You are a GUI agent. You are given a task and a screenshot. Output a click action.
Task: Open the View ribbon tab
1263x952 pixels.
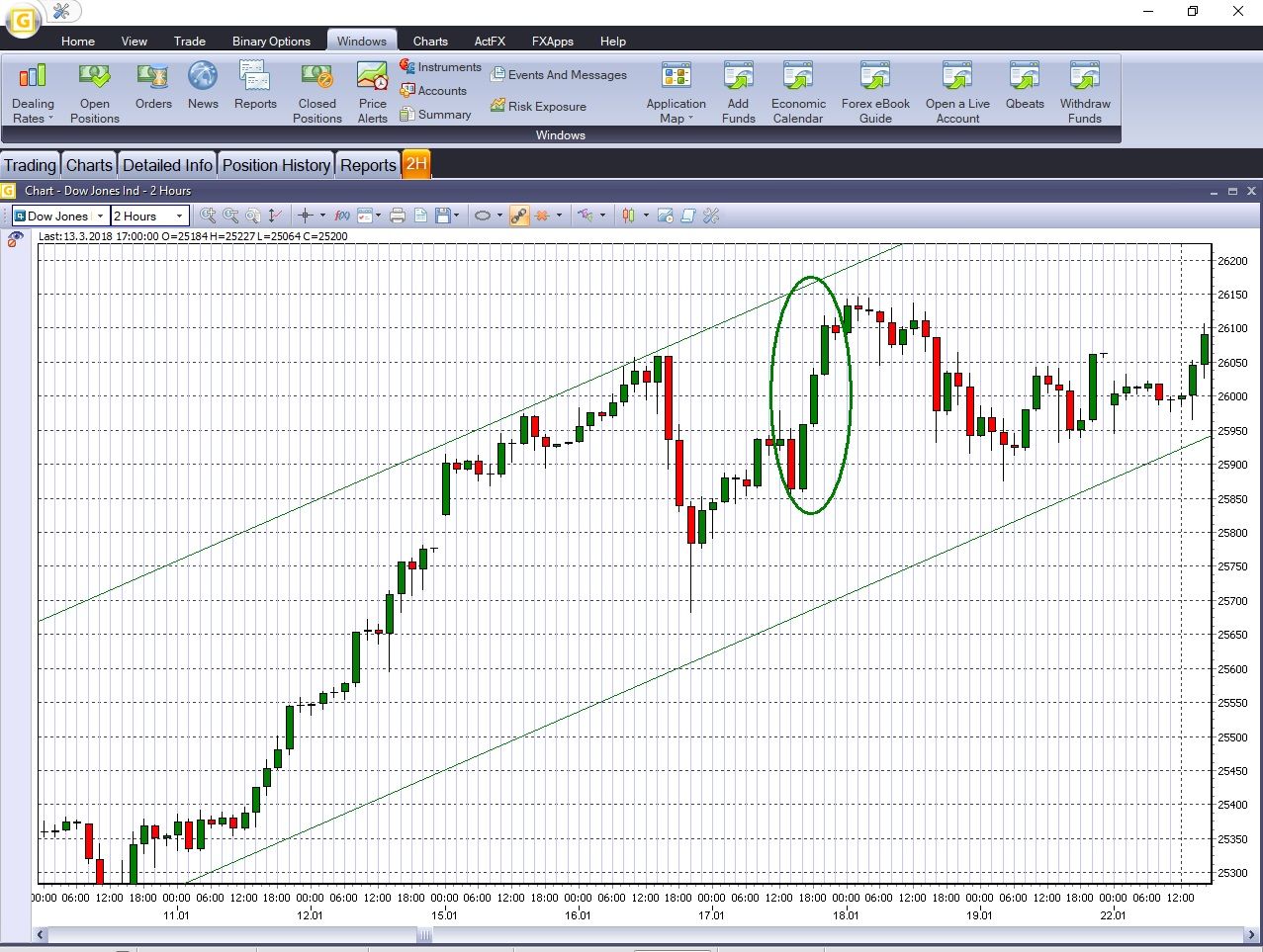[x=135, y=42]
